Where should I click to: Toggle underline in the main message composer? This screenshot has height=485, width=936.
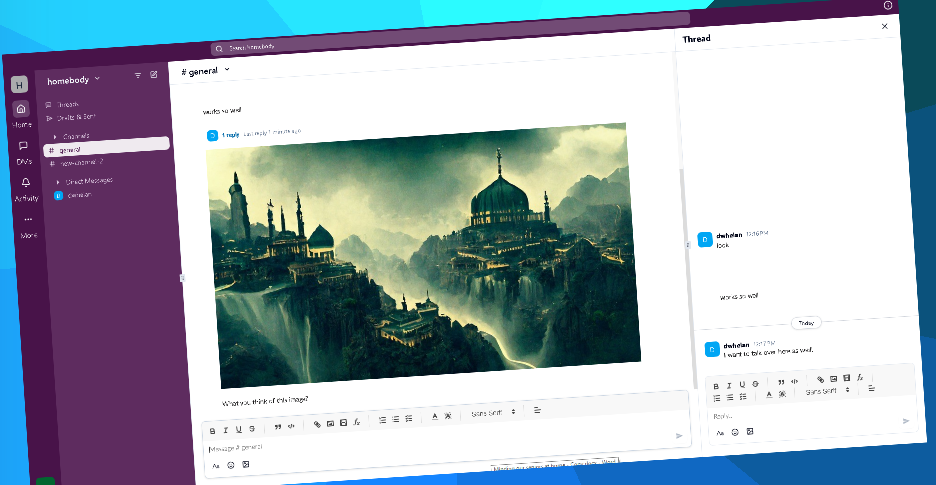coord(238,429)
